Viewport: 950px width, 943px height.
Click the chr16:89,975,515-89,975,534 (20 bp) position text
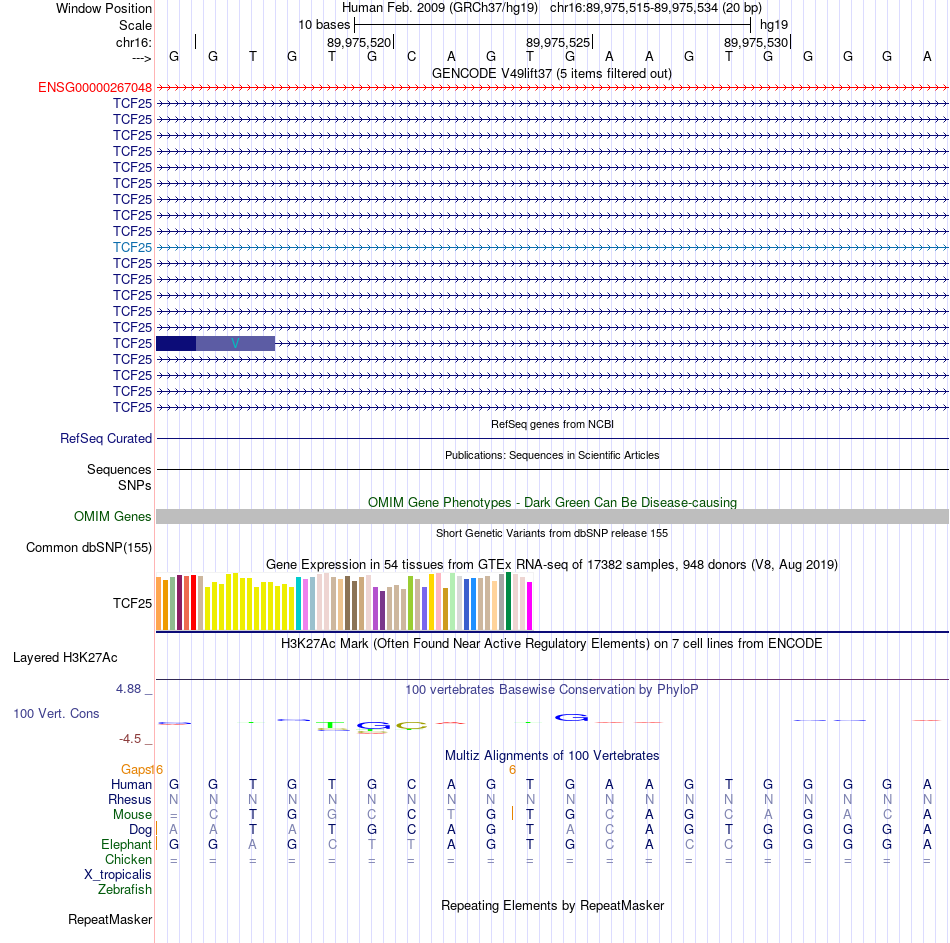pyautogui.click(x=656, y=8)
